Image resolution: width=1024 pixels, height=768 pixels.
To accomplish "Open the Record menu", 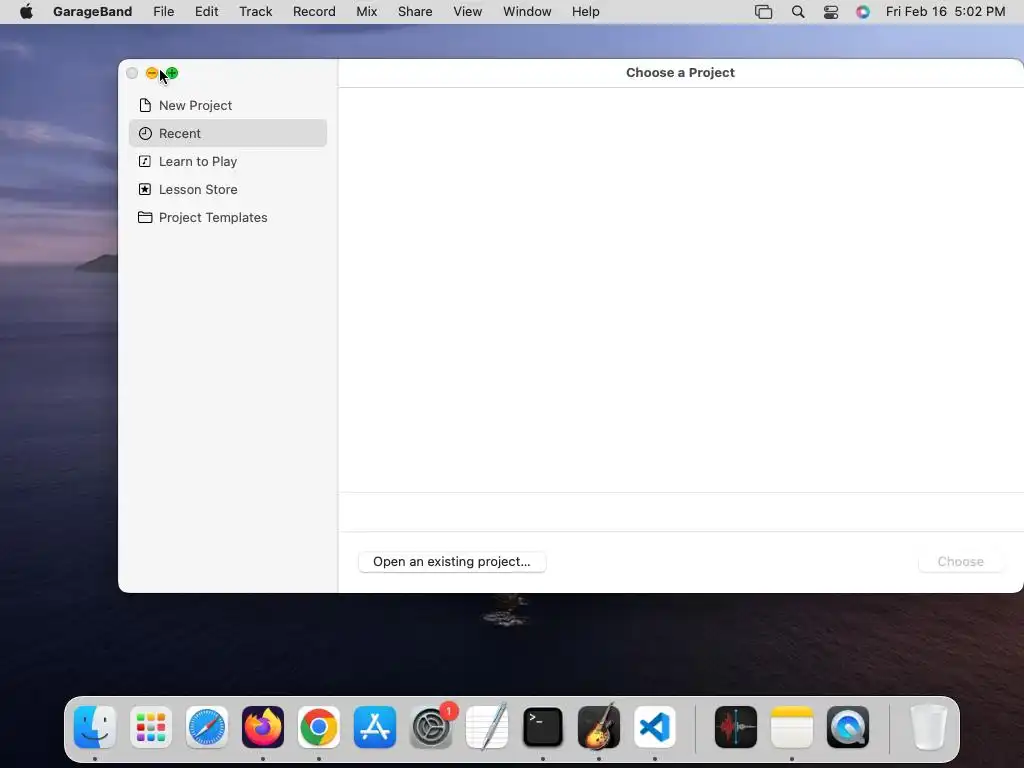I will coord(314,12).
